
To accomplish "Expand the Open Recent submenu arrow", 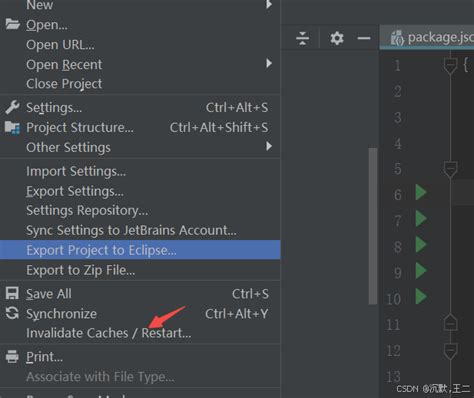I will tap(269, 63).
